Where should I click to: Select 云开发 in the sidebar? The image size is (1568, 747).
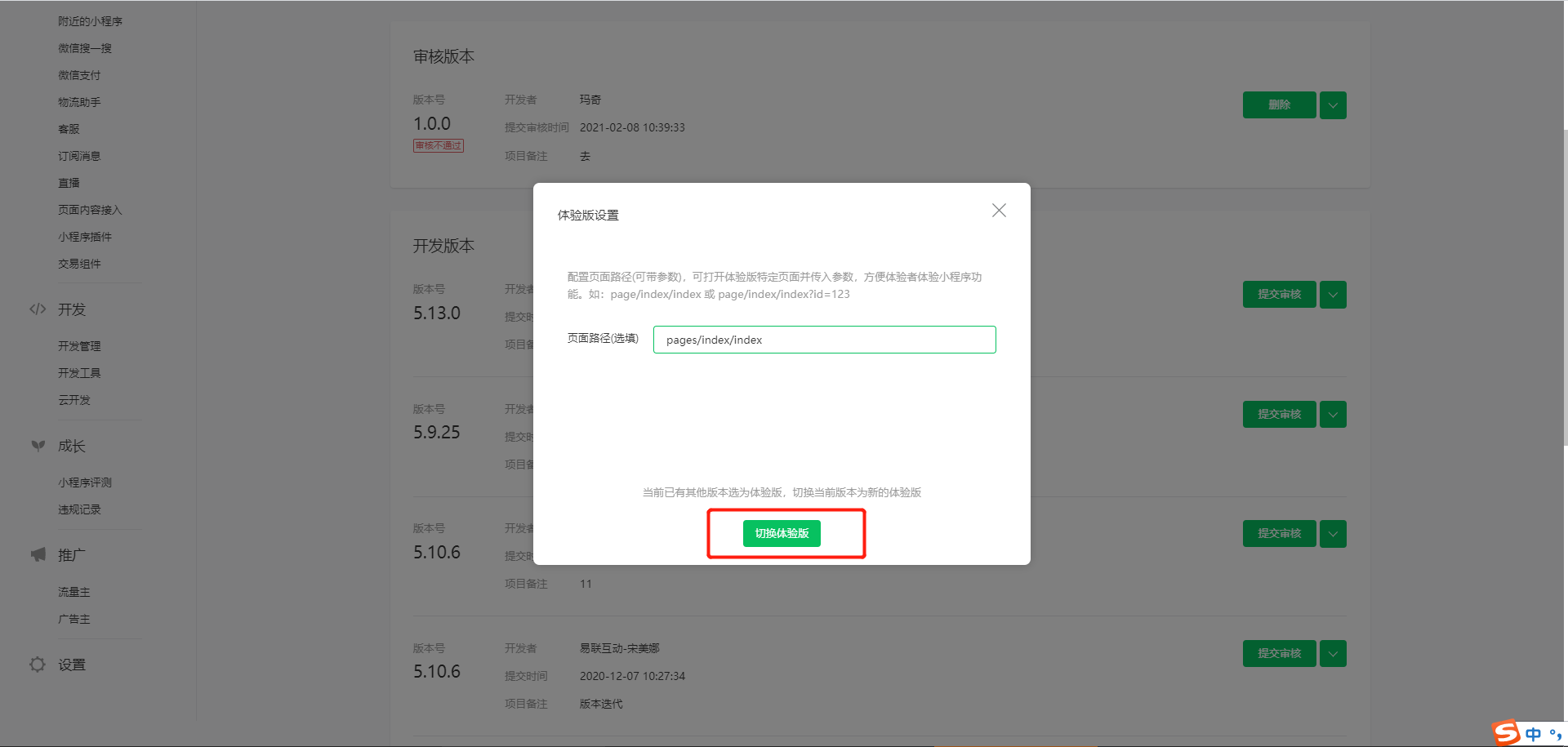(75, 399)
